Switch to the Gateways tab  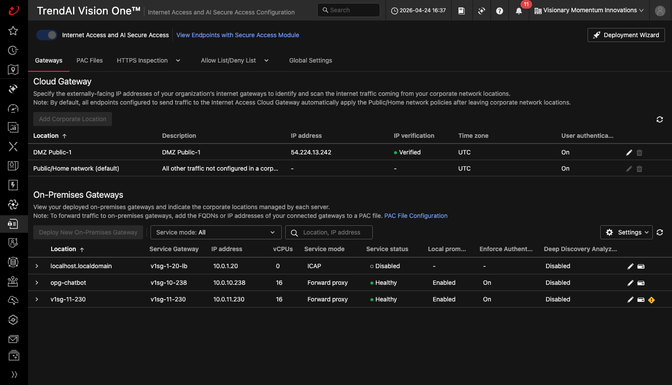48,60
